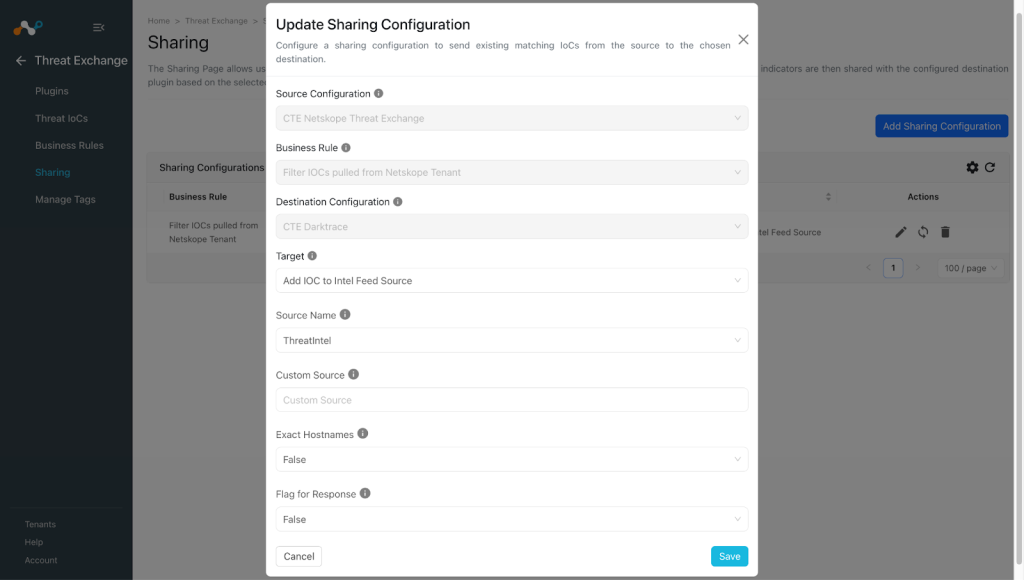Image resolution: width=1024 pixels, height=580 pixels.
Task: Click info icon next to Flag for Response
Action: tap(365, 494)
